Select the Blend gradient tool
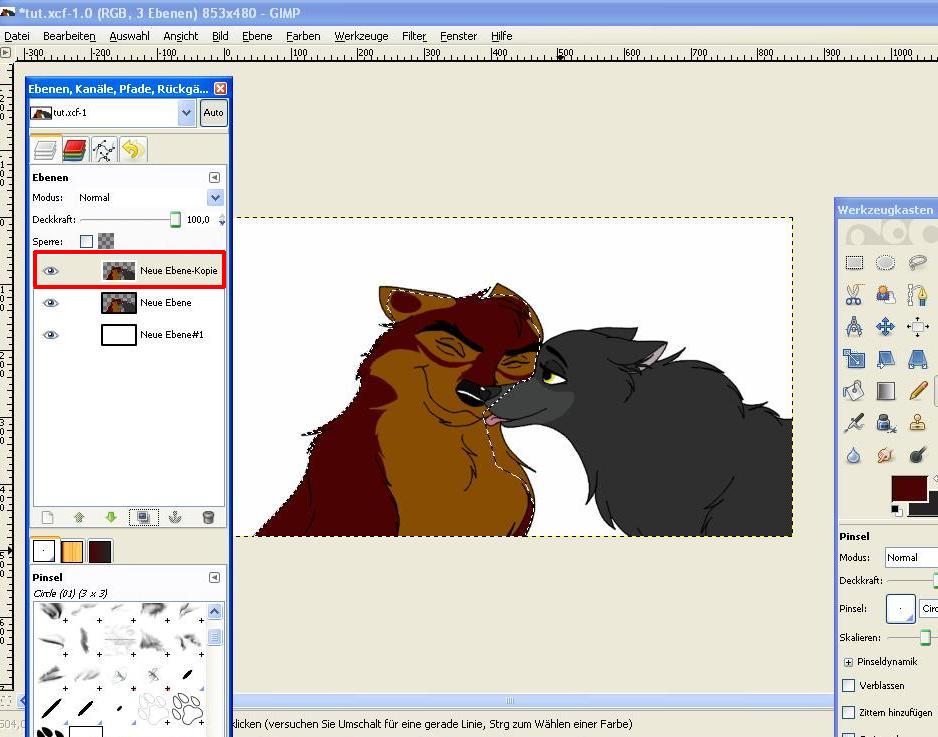 [885, 391]
